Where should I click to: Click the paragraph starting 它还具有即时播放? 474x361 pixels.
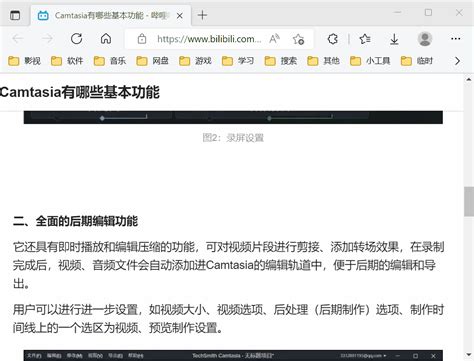click(x=229, y=265)
